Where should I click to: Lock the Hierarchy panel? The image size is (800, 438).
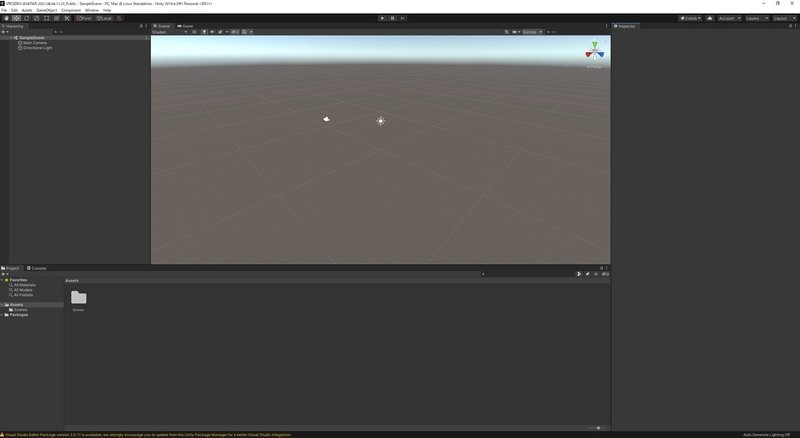coord(141,26)
